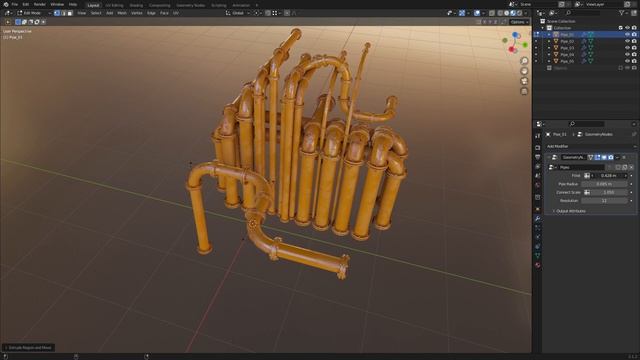Enable vertex select mode
This screenshot has width=640, height=360.
(x=57, y=13)
